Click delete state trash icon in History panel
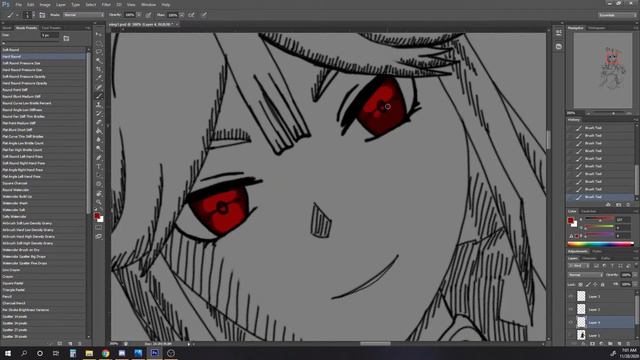This screenshot has height=360, width=640. click(x=628, y=204)
